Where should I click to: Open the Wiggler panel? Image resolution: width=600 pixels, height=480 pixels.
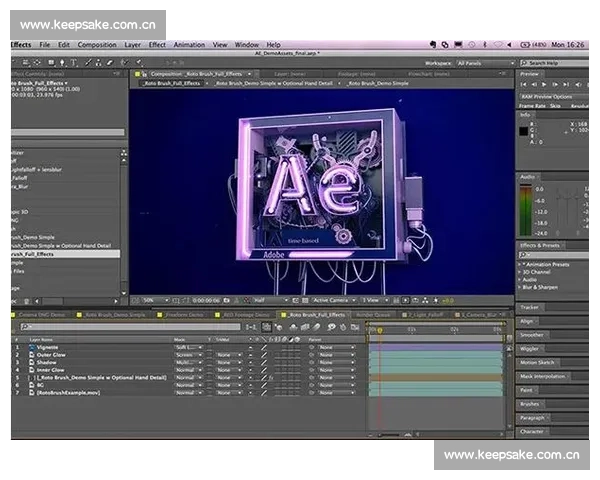pyautogui.click(x=531, y=349)
